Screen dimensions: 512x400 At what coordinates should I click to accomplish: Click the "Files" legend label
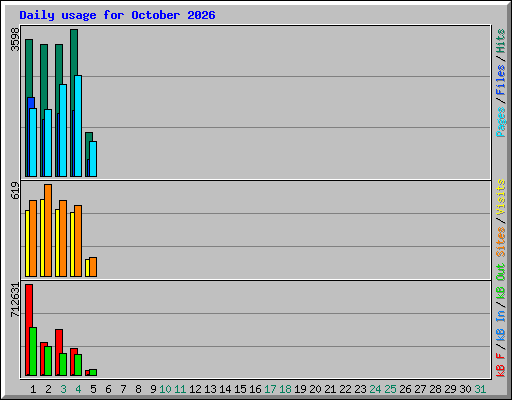click(x=500, y=80)
